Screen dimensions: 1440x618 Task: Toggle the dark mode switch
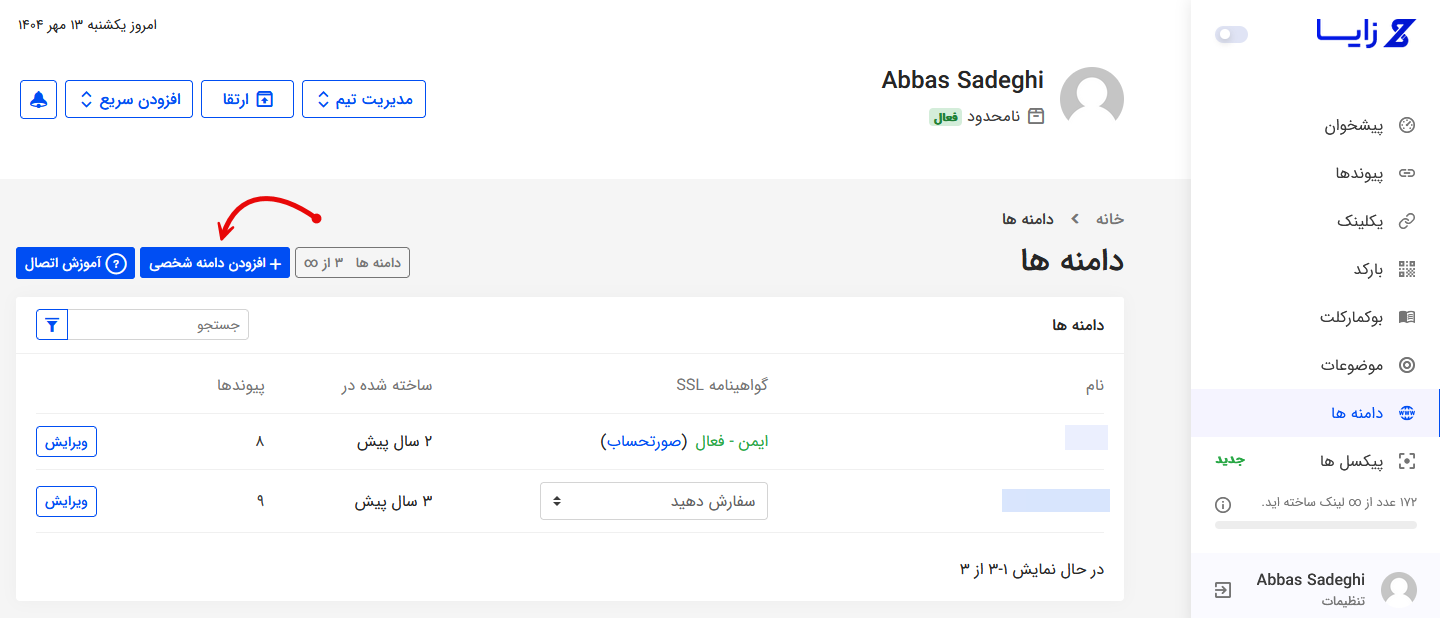pyautogui.click(x=1231, y=35)
